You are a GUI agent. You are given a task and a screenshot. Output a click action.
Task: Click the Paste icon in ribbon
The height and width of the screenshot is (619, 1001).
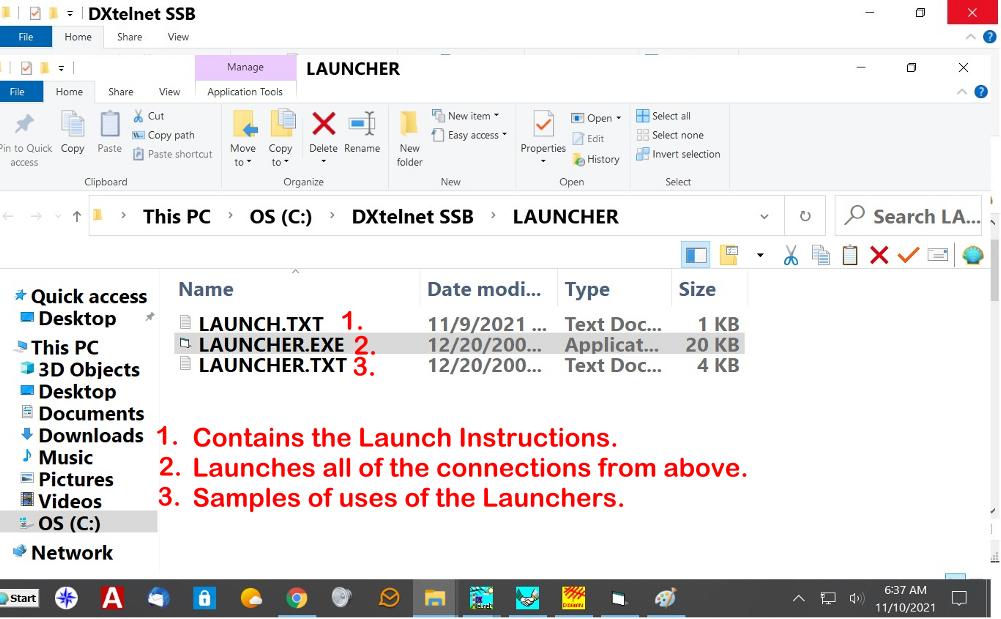[110, 124]
